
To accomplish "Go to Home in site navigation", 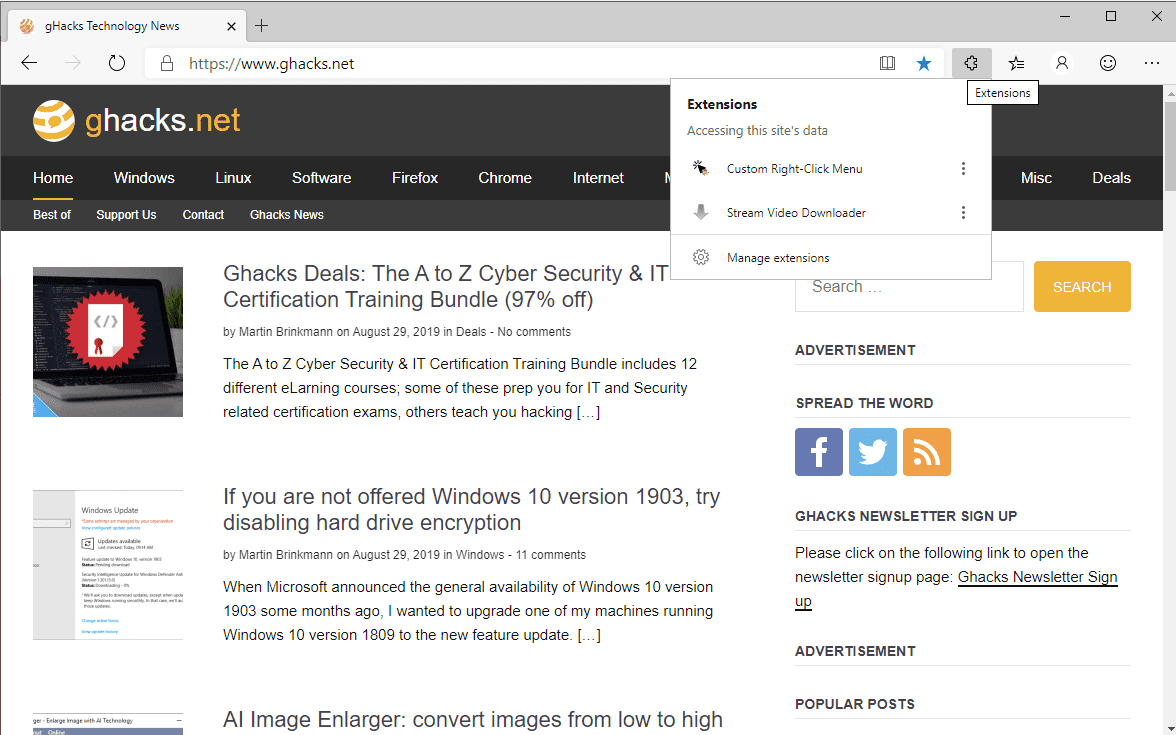I will [x=53, y=178].
